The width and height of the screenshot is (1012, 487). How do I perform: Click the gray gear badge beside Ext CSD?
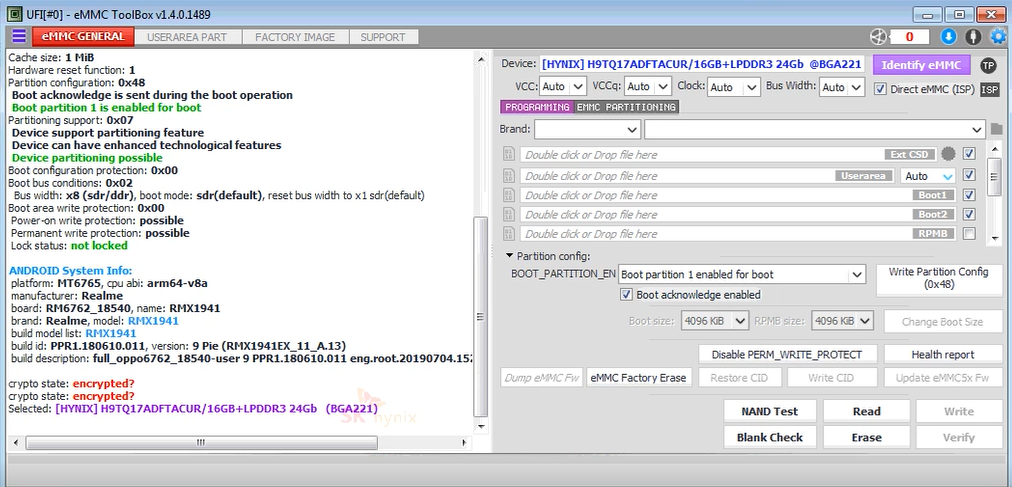pos(947,154)
